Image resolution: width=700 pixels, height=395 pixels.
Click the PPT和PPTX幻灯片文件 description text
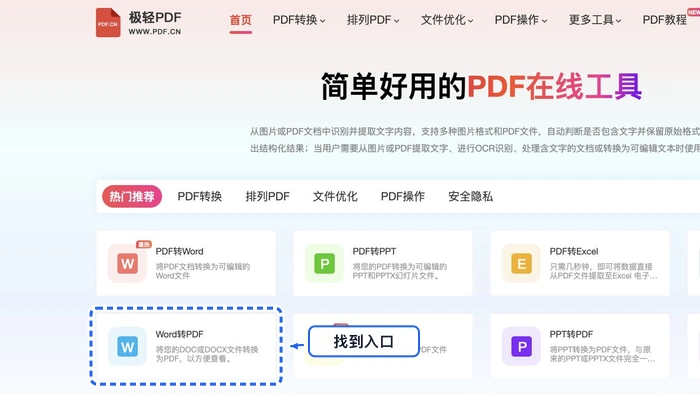396,276
